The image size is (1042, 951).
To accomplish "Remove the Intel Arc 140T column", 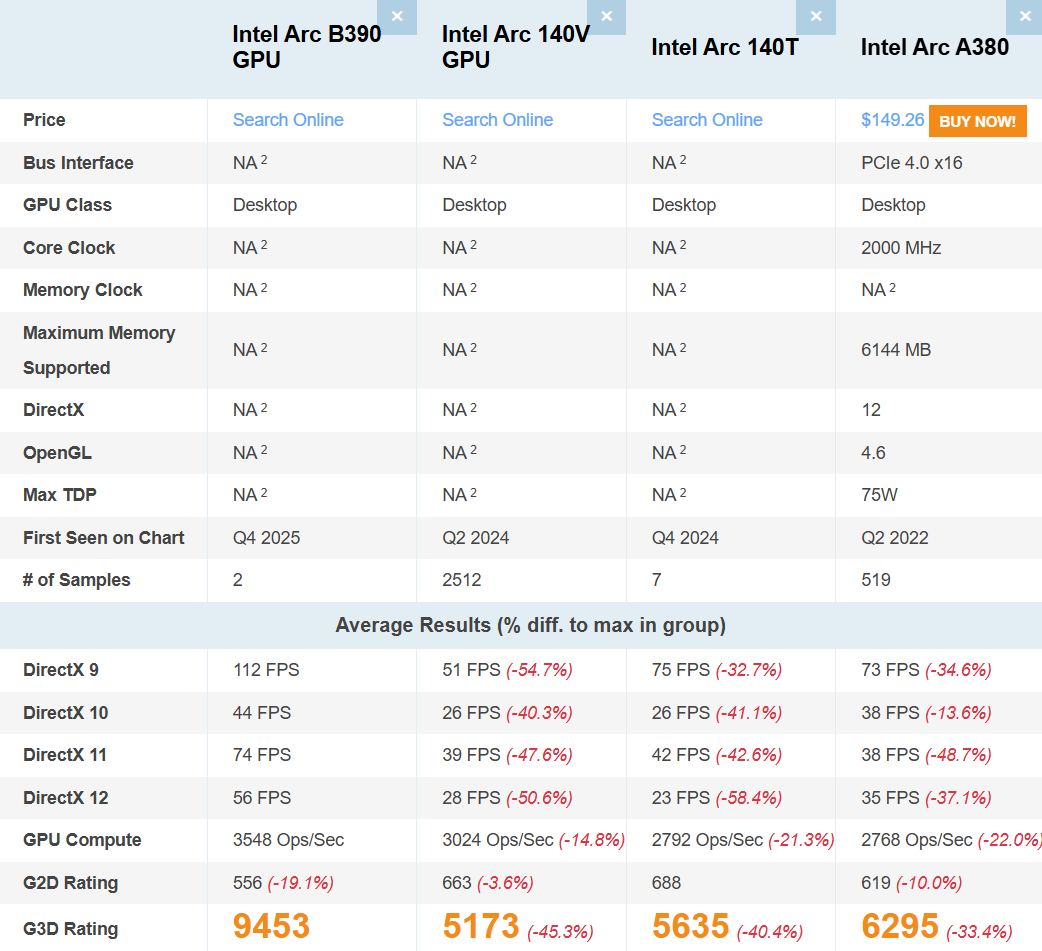I will click(x=816, y=17).
